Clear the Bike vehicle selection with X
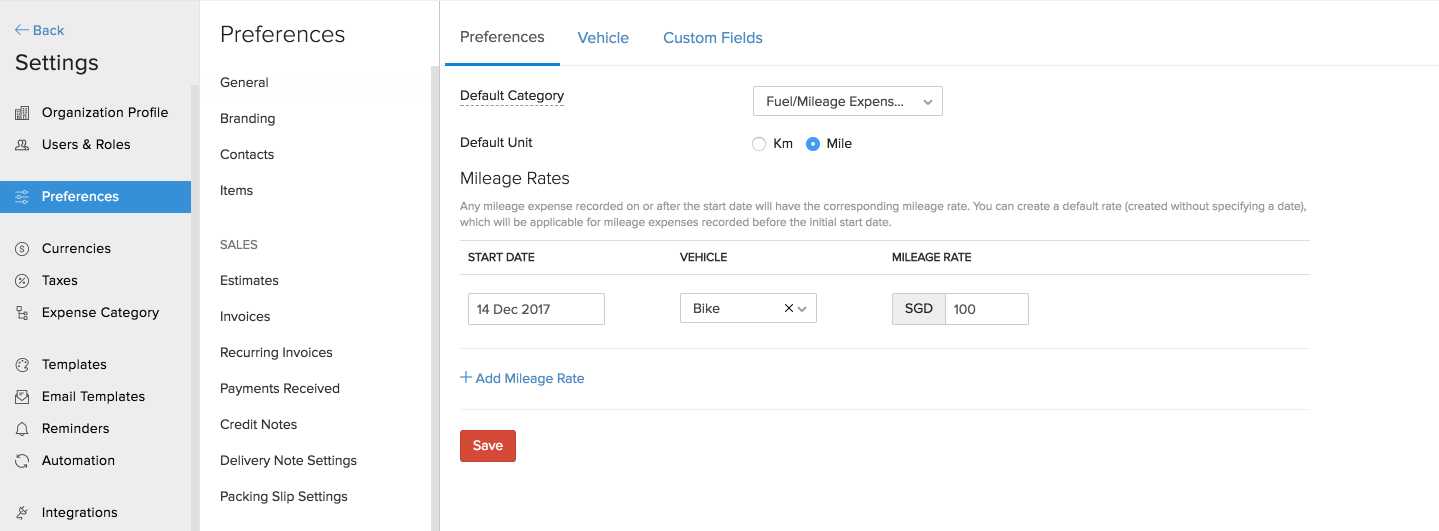This screenshot has width=1439, height=531. (788, 309)
